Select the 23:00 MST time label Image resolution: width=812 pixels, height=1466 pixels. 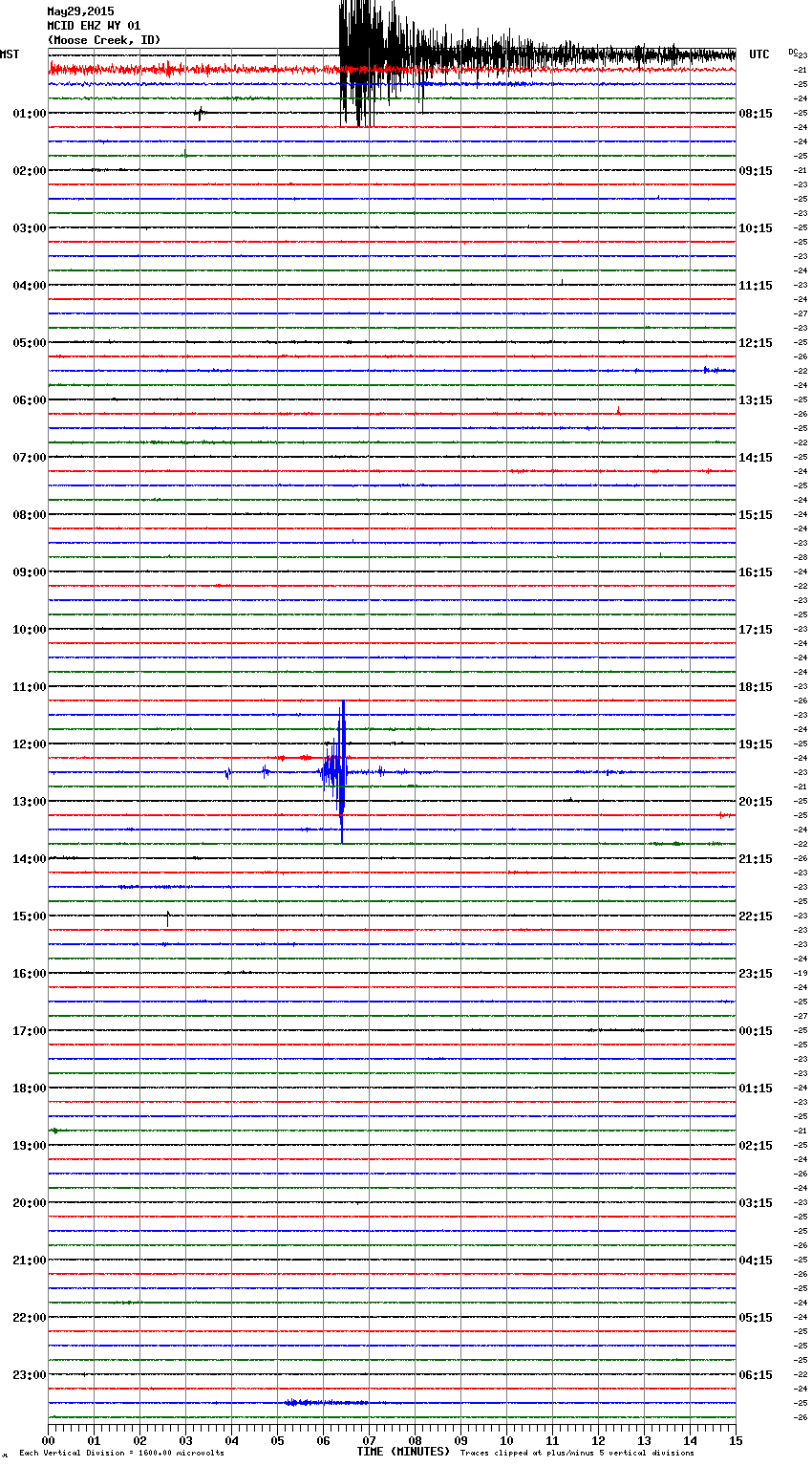click(30, 1375)
